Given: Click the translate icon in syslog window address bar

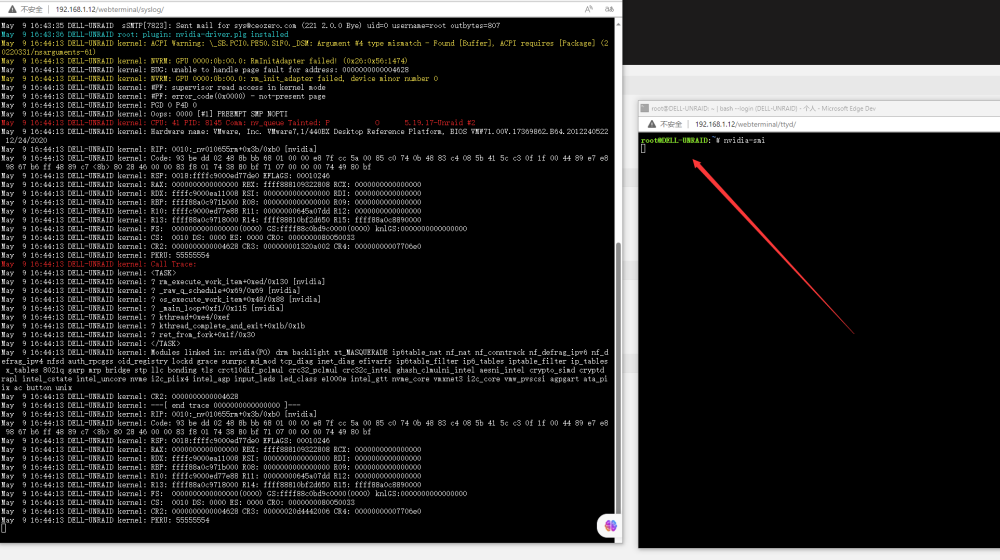Looking at the screenshot, I should (x=610, y=9).
